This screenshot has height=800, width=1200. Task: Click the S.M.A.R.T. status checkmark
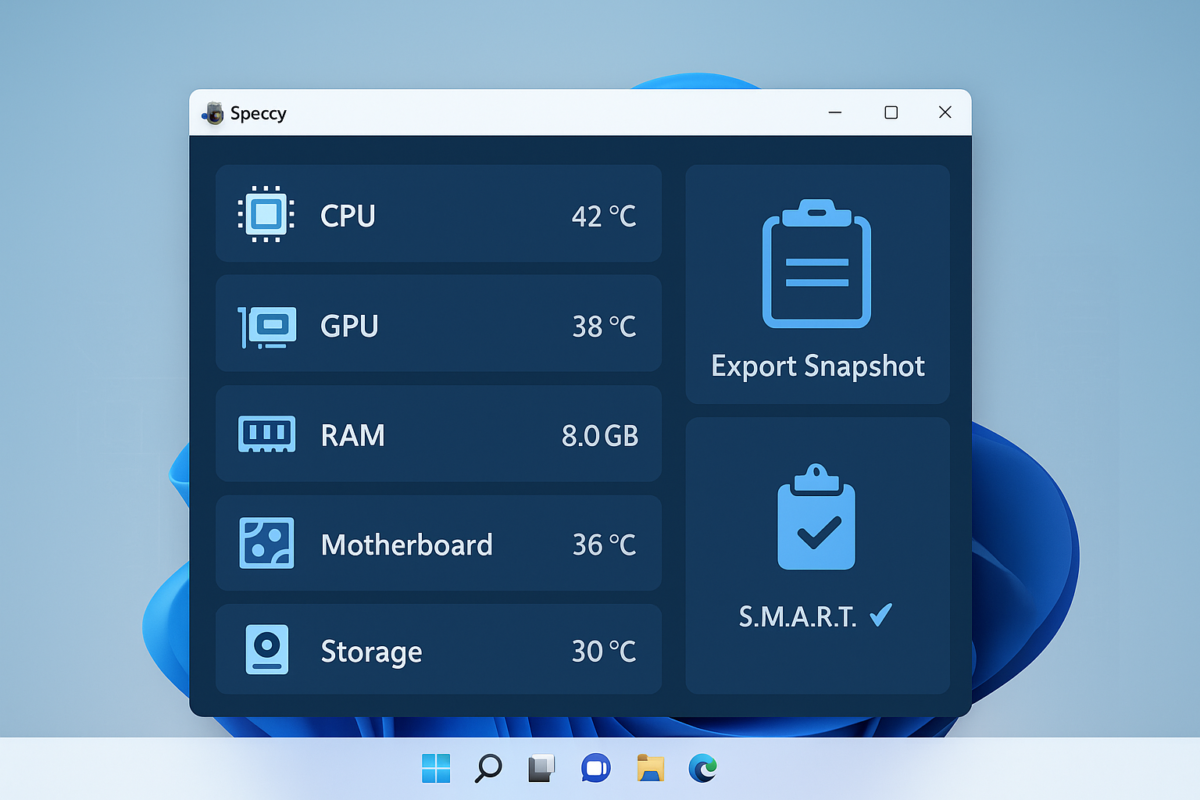(x=881, y=616)
